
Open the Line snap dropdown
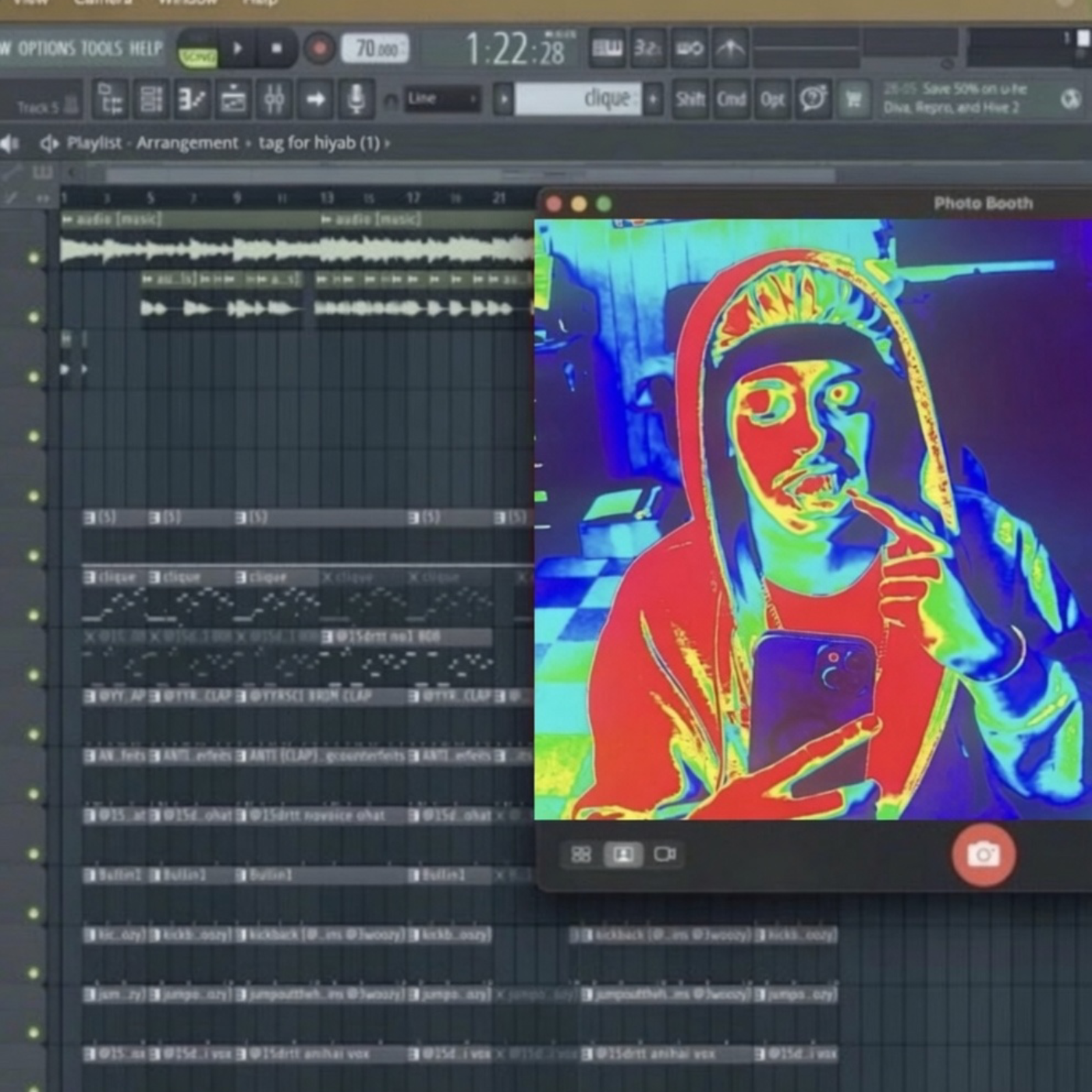[442, 99]
